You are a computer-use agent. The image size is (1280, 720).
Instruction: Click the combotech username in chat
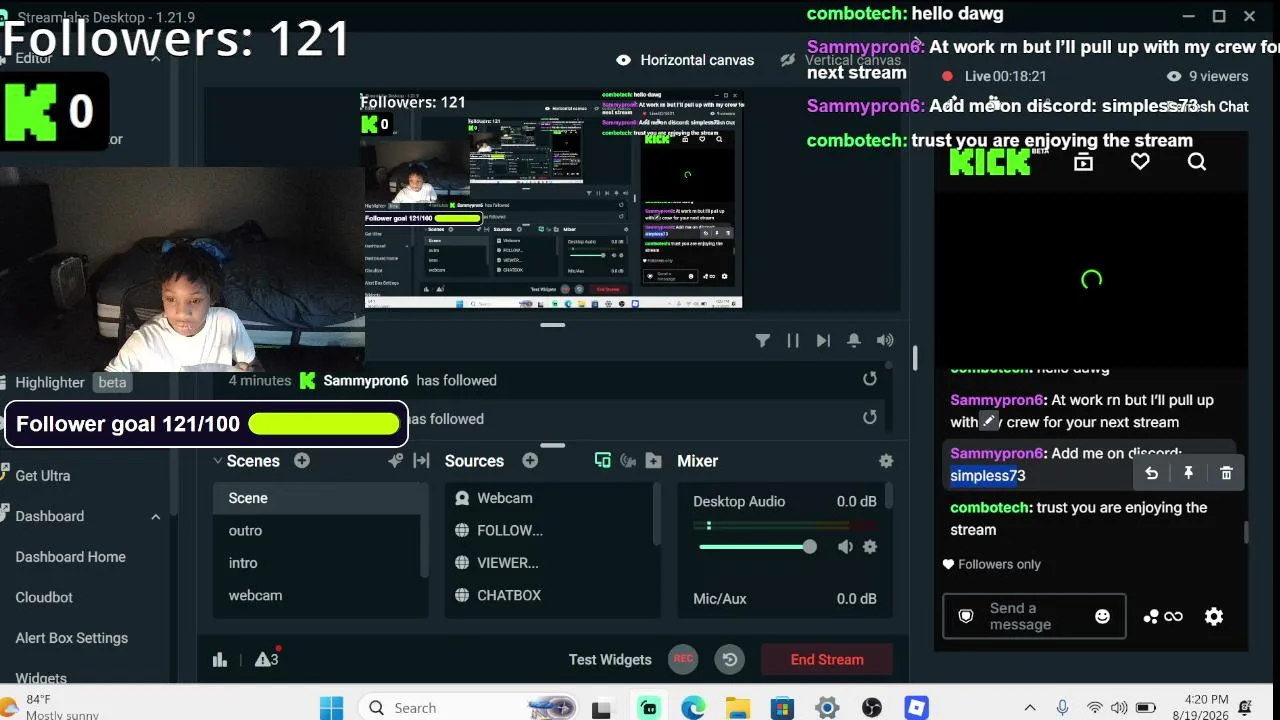point(990,508)
